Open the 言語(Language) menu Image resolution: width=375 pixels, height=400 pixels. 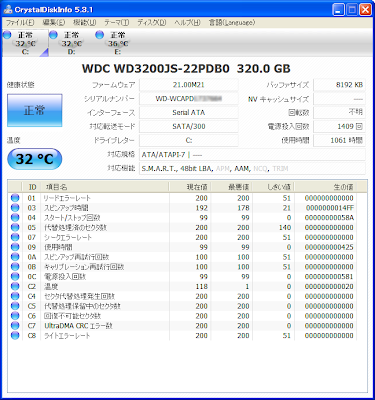[232, 23]
